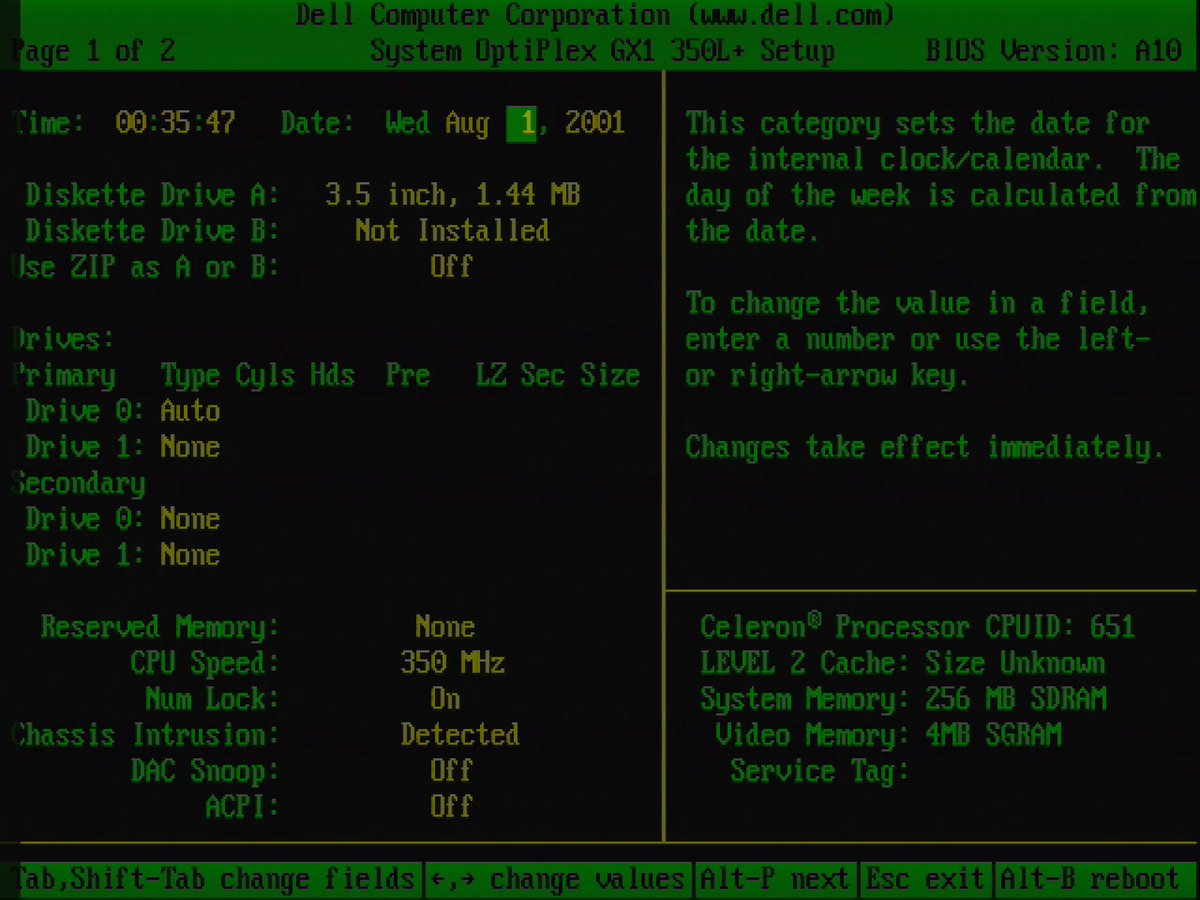The image size is (1200, 900).
Task: Change CPU Speed value "350 MHz"
Action: coord(452,663)
